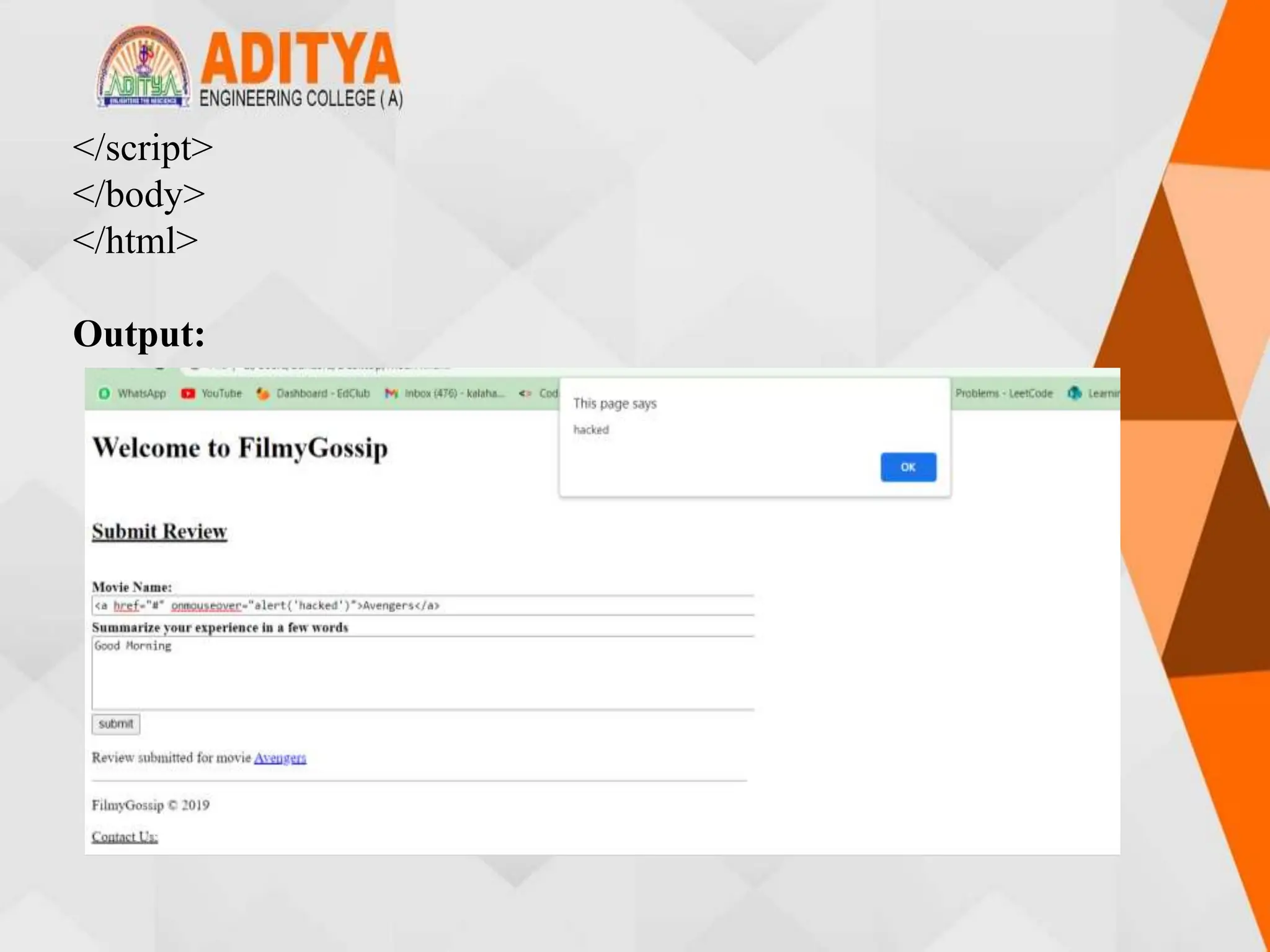Focus the Movie Name input field
Image resolution: width=1270 pixels, height=952 pixels.
423,606
